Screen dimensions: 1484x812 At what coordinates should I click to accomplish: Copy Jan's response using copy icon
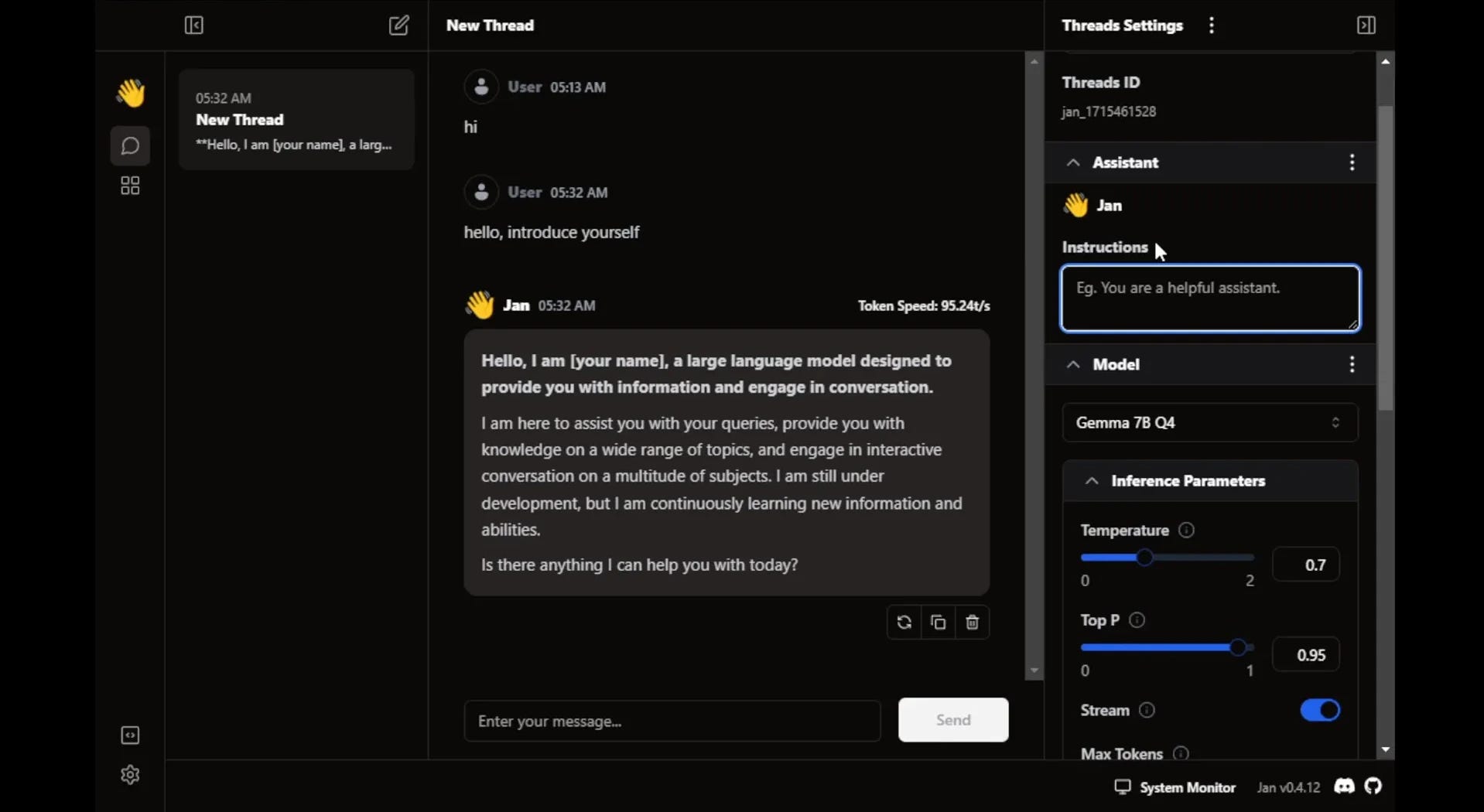(938, 623)
